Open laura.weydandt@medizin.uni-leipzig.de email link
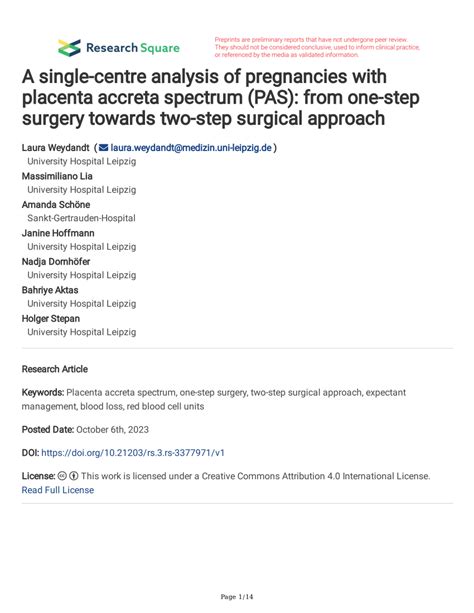The height and width of the screenshot is (613, 474). 191,148
